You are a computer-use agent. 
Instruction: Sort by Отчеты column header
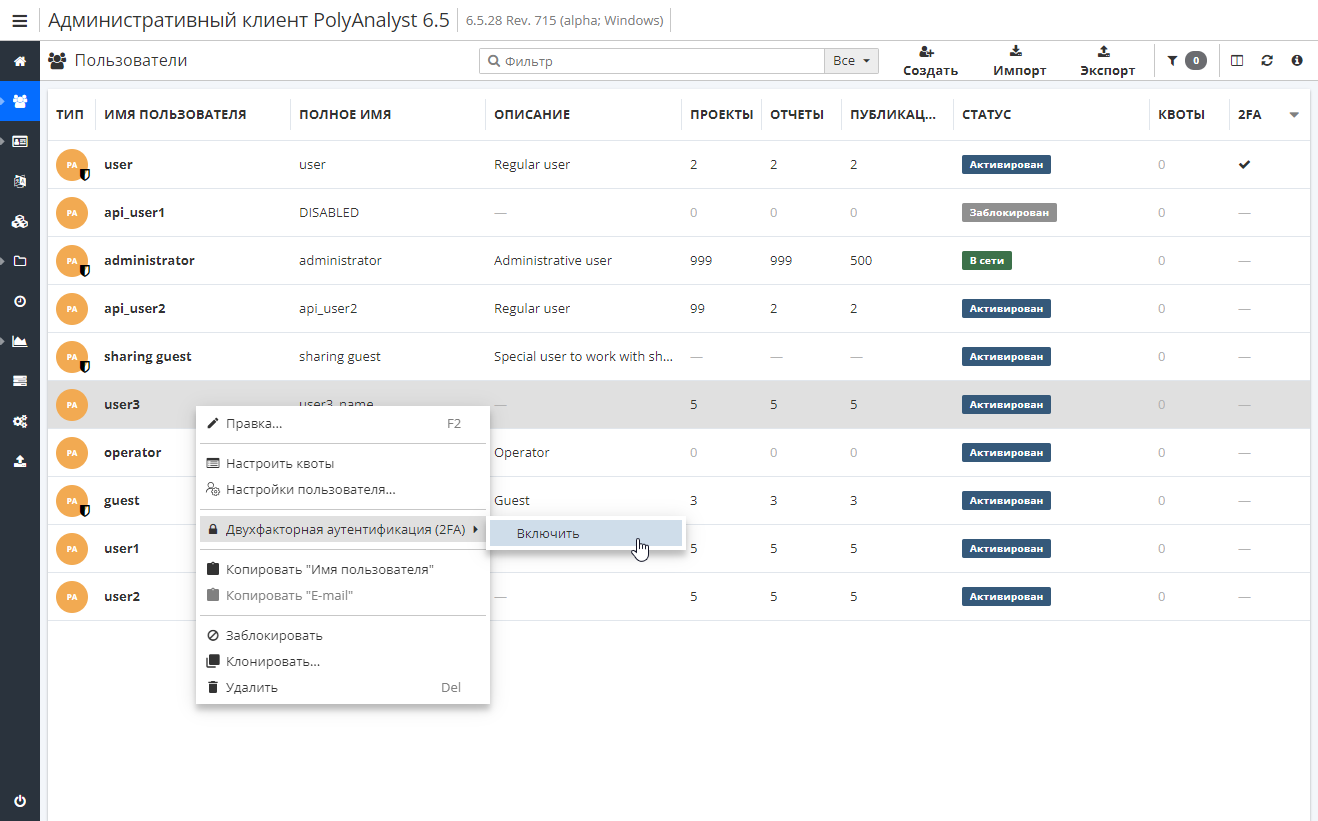pyautogui.click(x=797, y=115)
